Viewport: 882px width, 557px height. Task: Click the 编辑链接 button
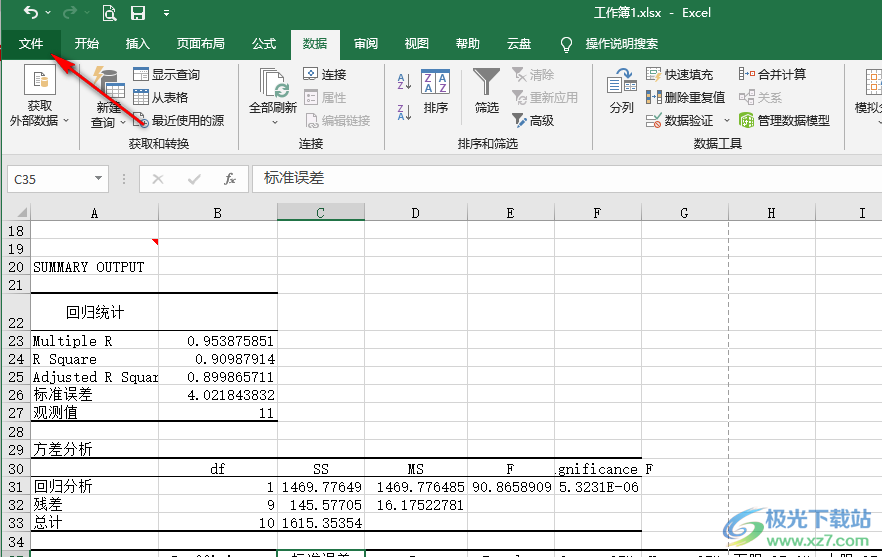[x=337, y=120]
